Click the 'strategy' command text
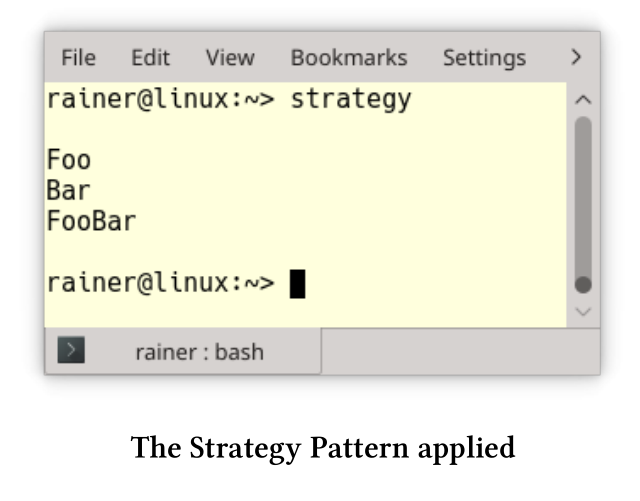 tap(351, 100)
